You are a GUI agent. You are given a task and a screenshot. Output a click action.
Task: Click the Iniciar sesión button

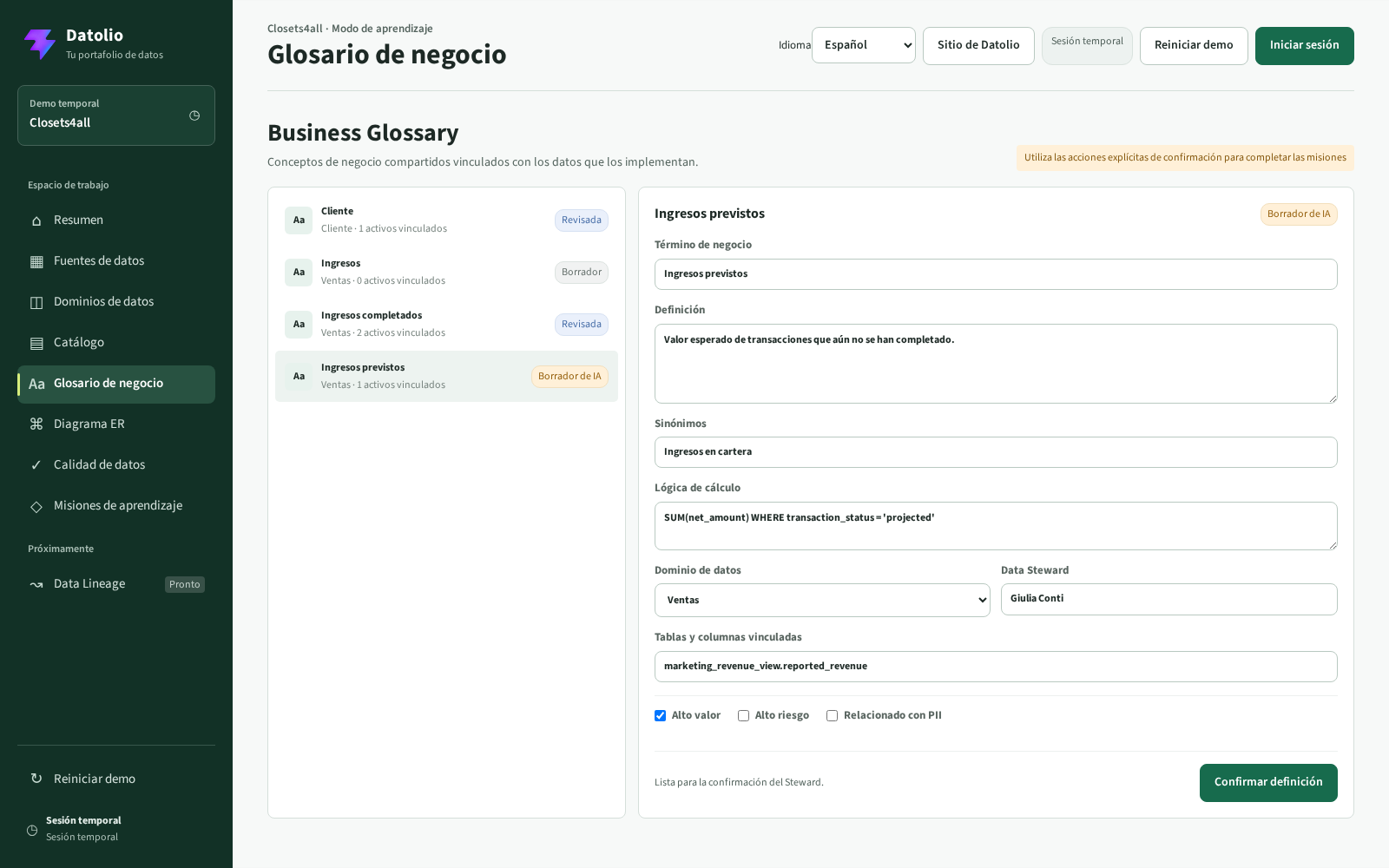[x=1304, y=45]
